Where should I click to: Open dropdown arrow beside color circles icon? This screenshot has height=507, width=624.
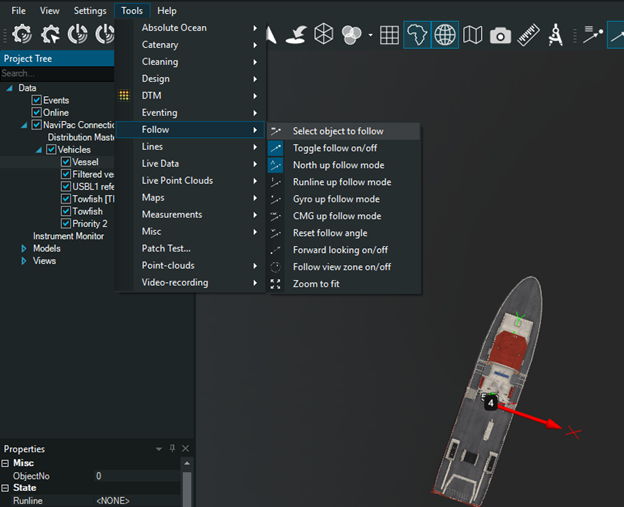pos(370,35)
